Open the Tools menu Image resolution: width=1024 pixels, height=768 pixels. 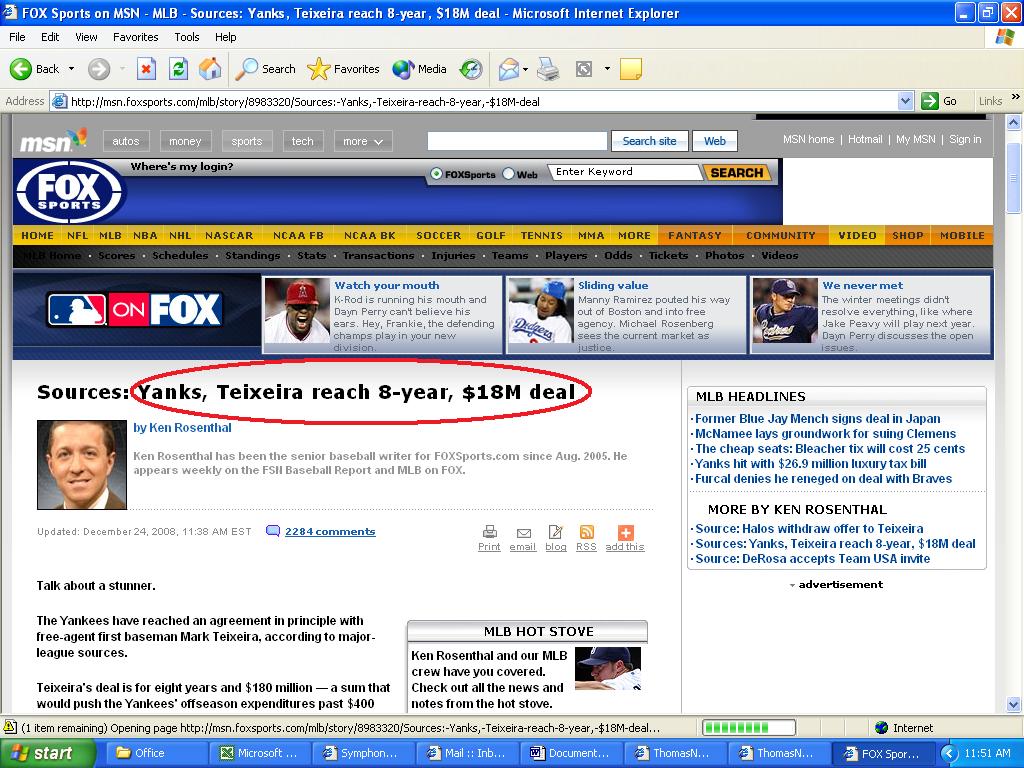(187, 37)
